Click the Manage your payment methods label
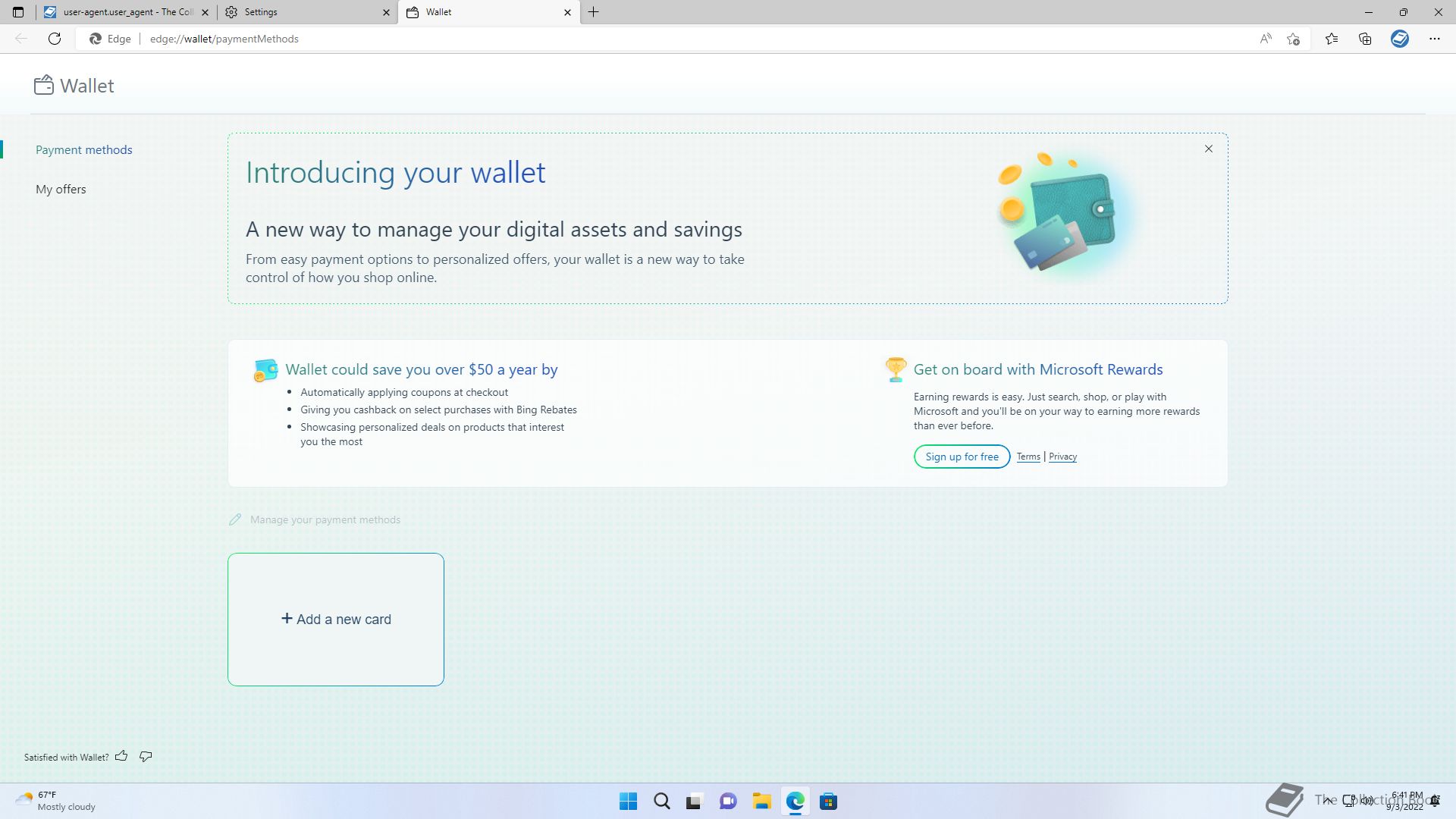This screenshot has height=819, width=1456. coord(325,519)
